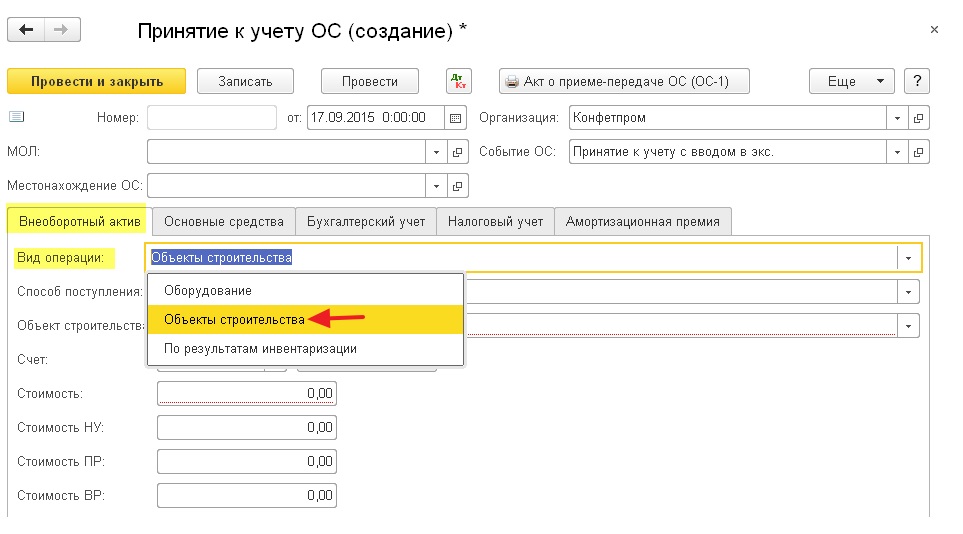Click the date field 17.09.2015

[x=375, y=118]
